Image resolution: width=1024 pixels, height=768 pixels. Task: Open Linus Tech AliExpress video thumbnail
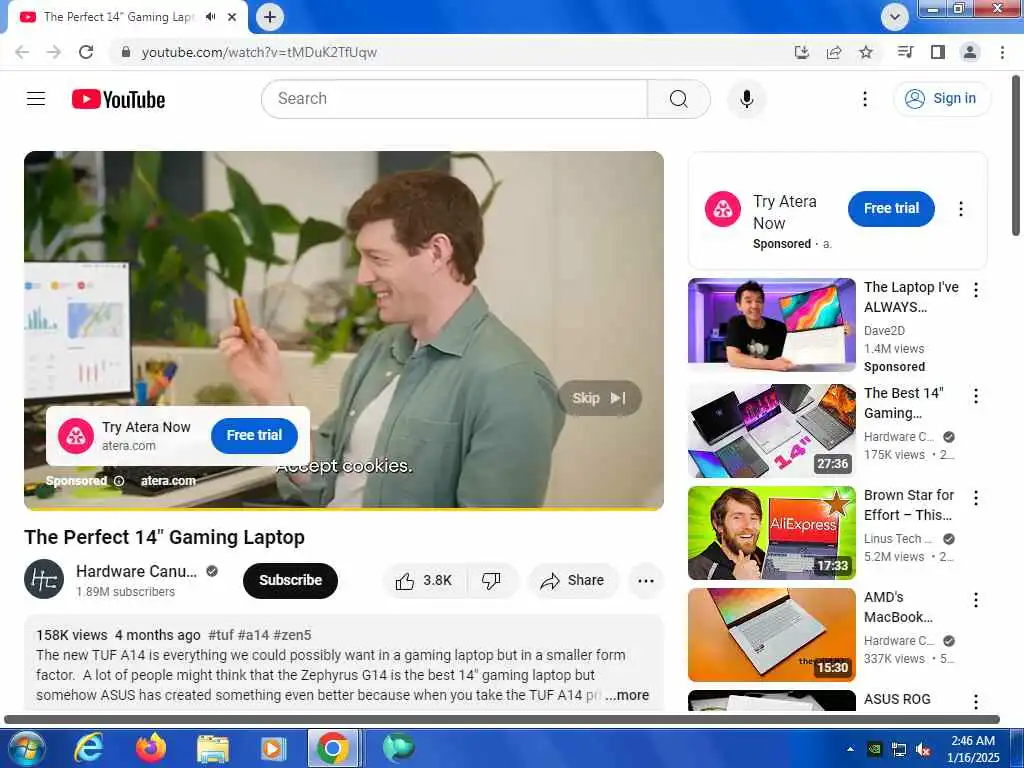771,533
